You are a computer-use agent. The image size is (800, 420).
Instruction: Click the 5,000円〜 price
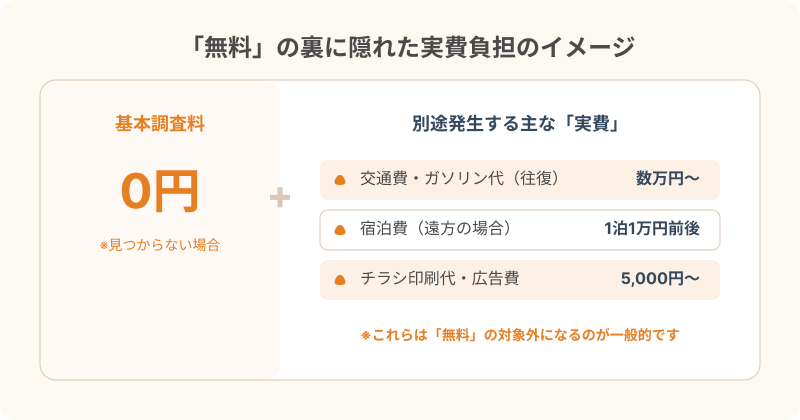click(x=660, y=279)
